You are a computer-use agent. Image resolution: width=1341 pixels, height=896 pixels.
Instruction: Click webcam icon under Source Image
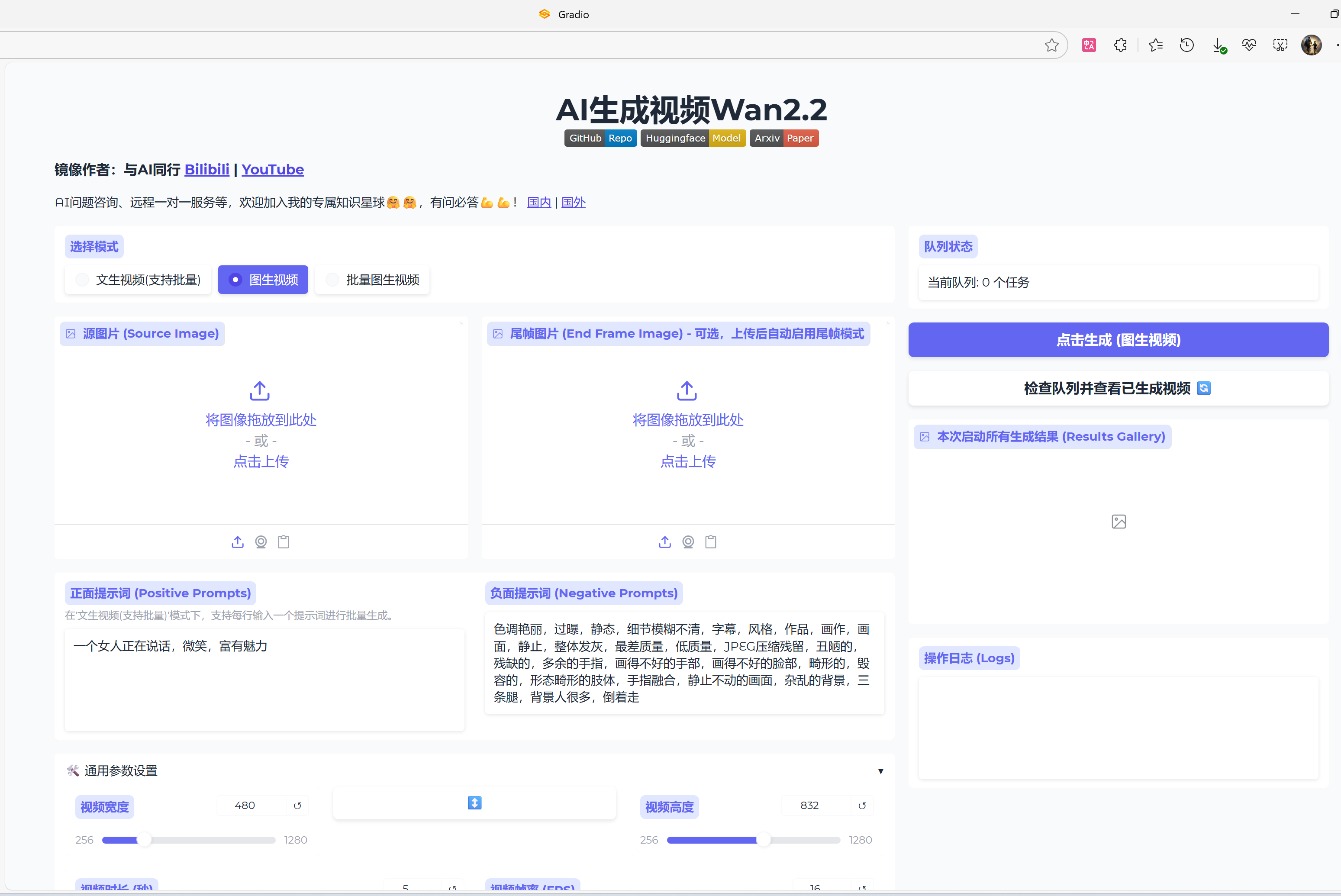[261, 542]
